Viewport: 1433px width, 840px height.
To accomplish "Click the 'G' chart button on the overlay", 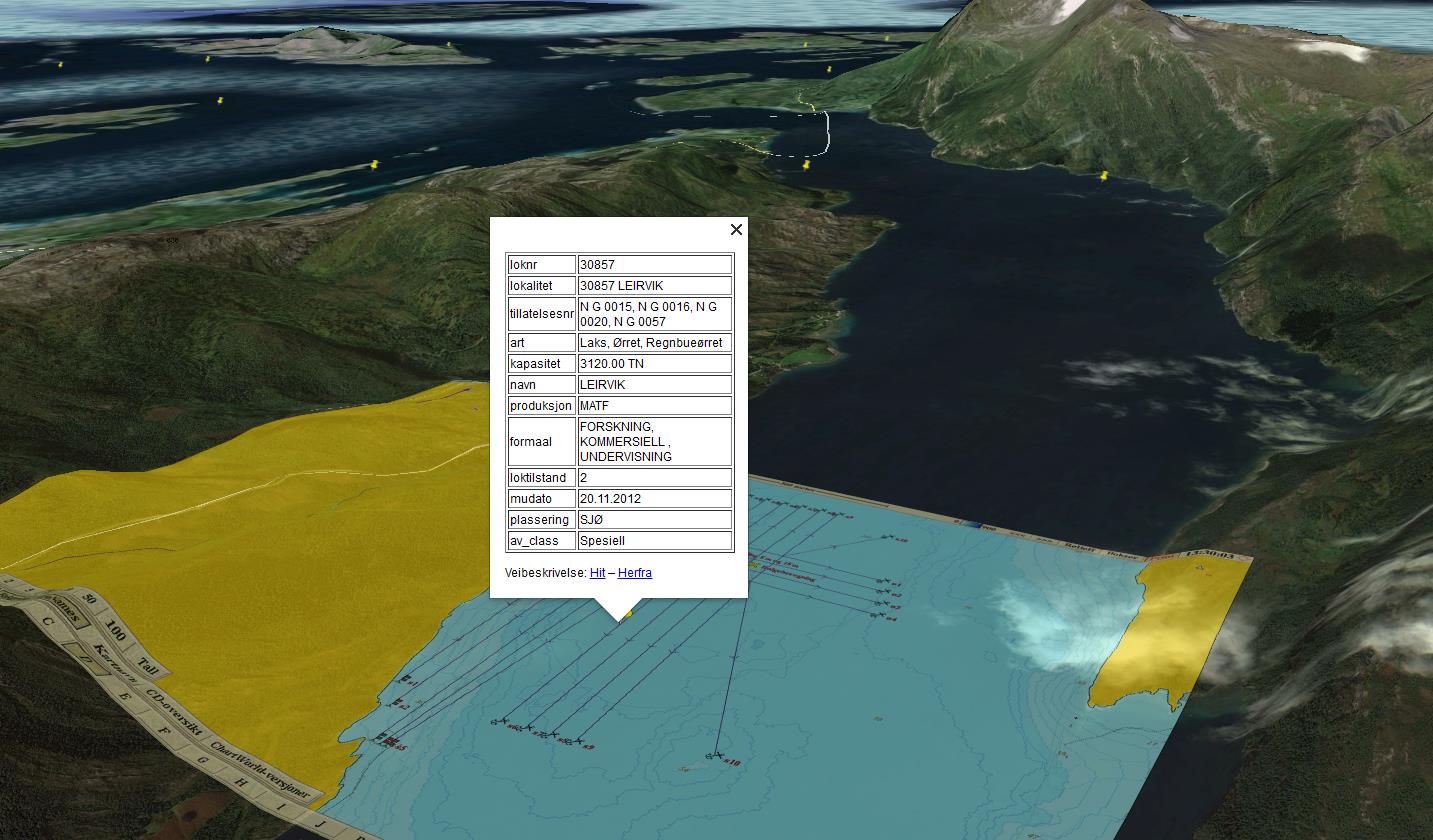I will pyautogui.click(x=203, y=760).
